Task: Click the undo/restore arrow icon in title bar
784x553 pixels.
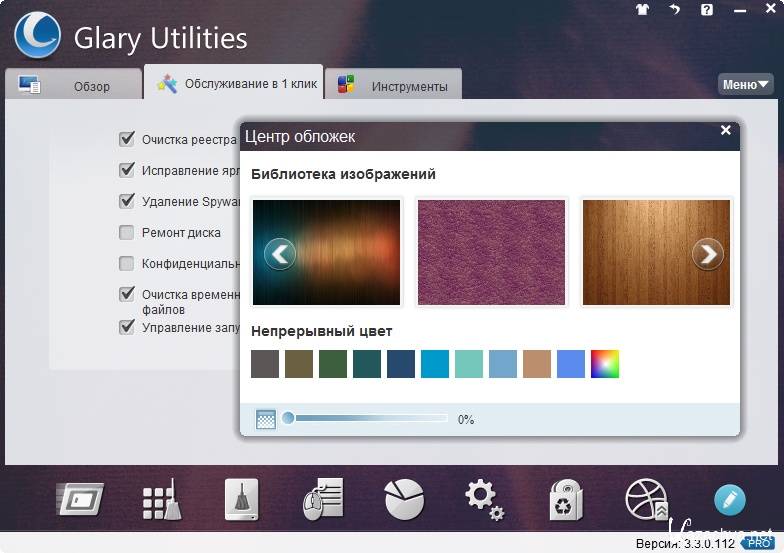Action: click(675, 10)
